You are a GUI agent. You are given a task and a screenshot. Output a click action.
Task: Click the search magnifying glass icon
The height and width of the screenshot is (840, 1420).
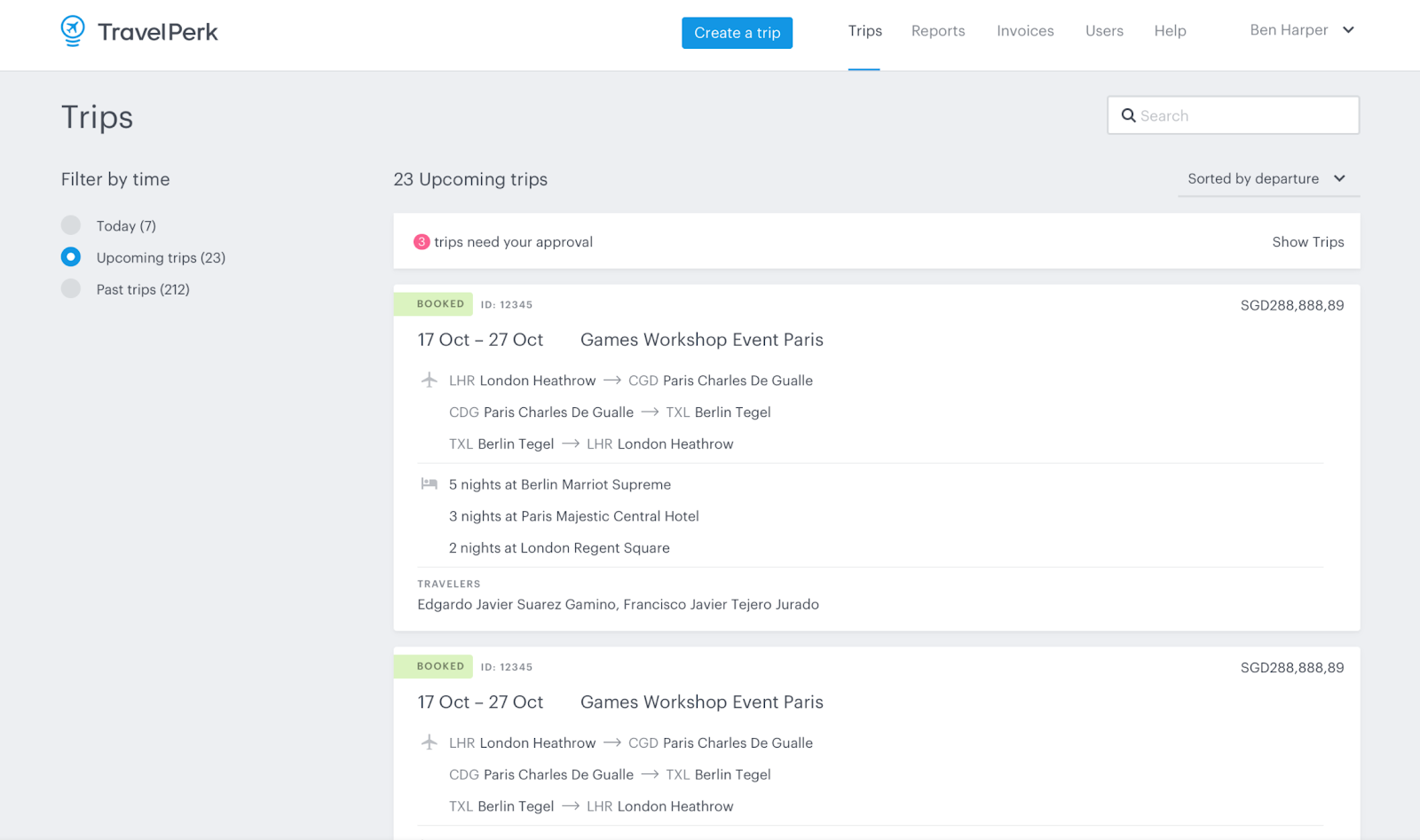1128,115
